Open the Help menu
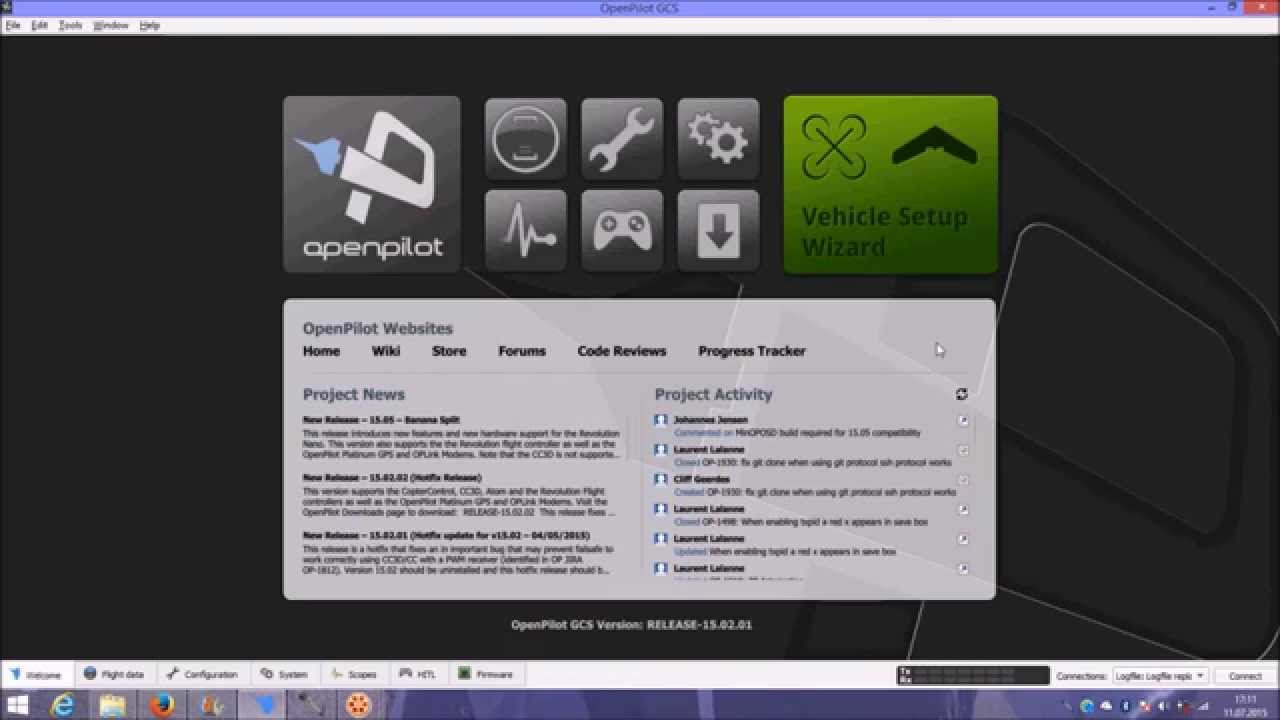 [x=150, y=25]
